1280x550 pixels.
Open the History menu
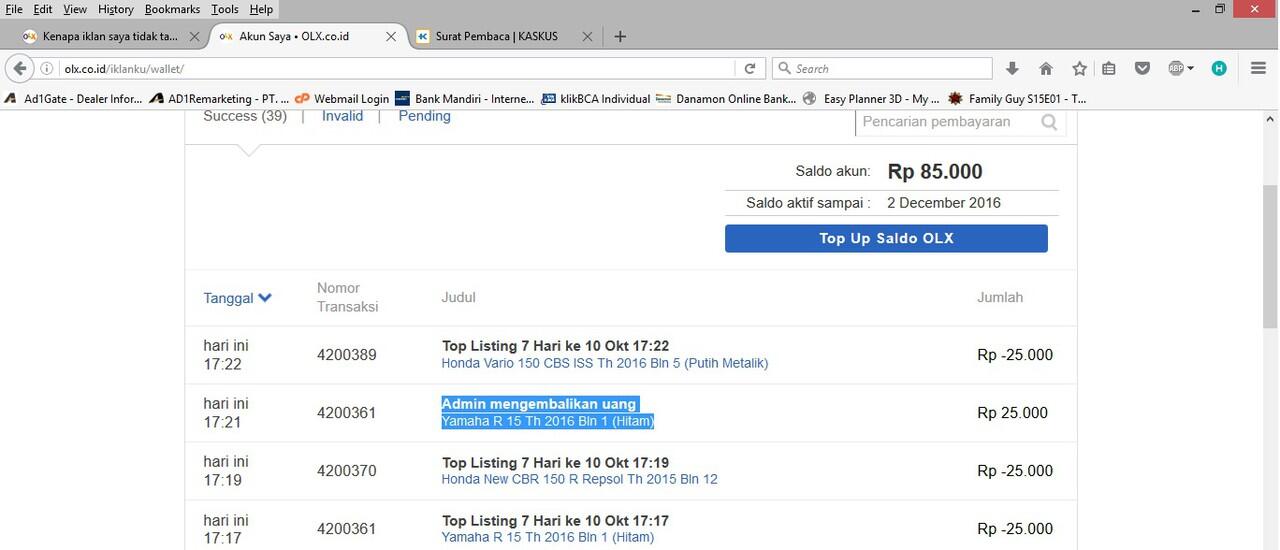point(115,9)
